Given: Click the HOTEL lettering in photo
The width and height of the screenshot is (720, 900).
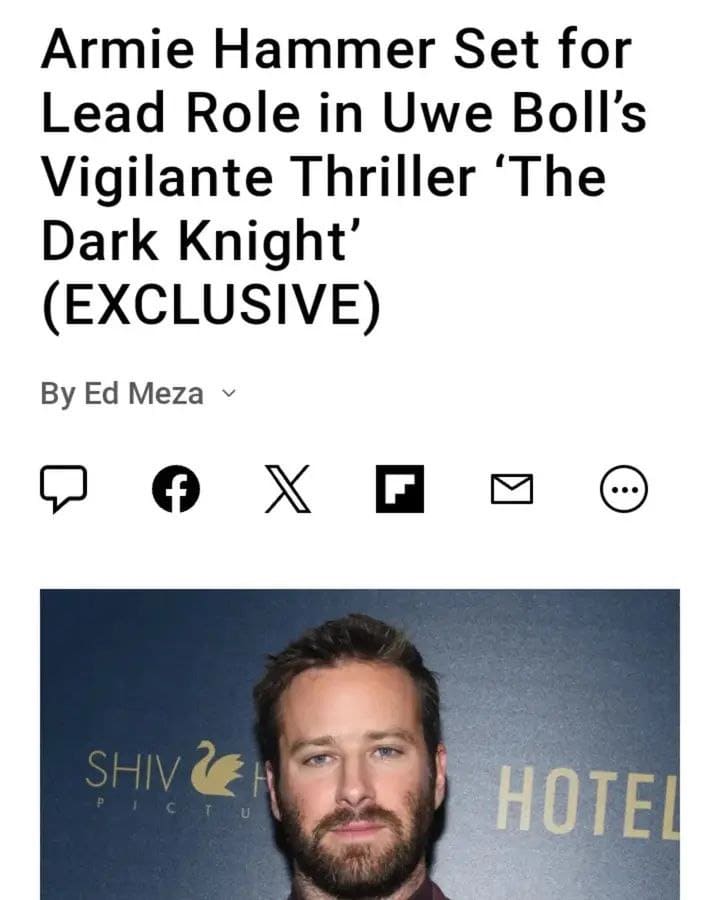Looking at the screenshot, I should coord(587,802).
